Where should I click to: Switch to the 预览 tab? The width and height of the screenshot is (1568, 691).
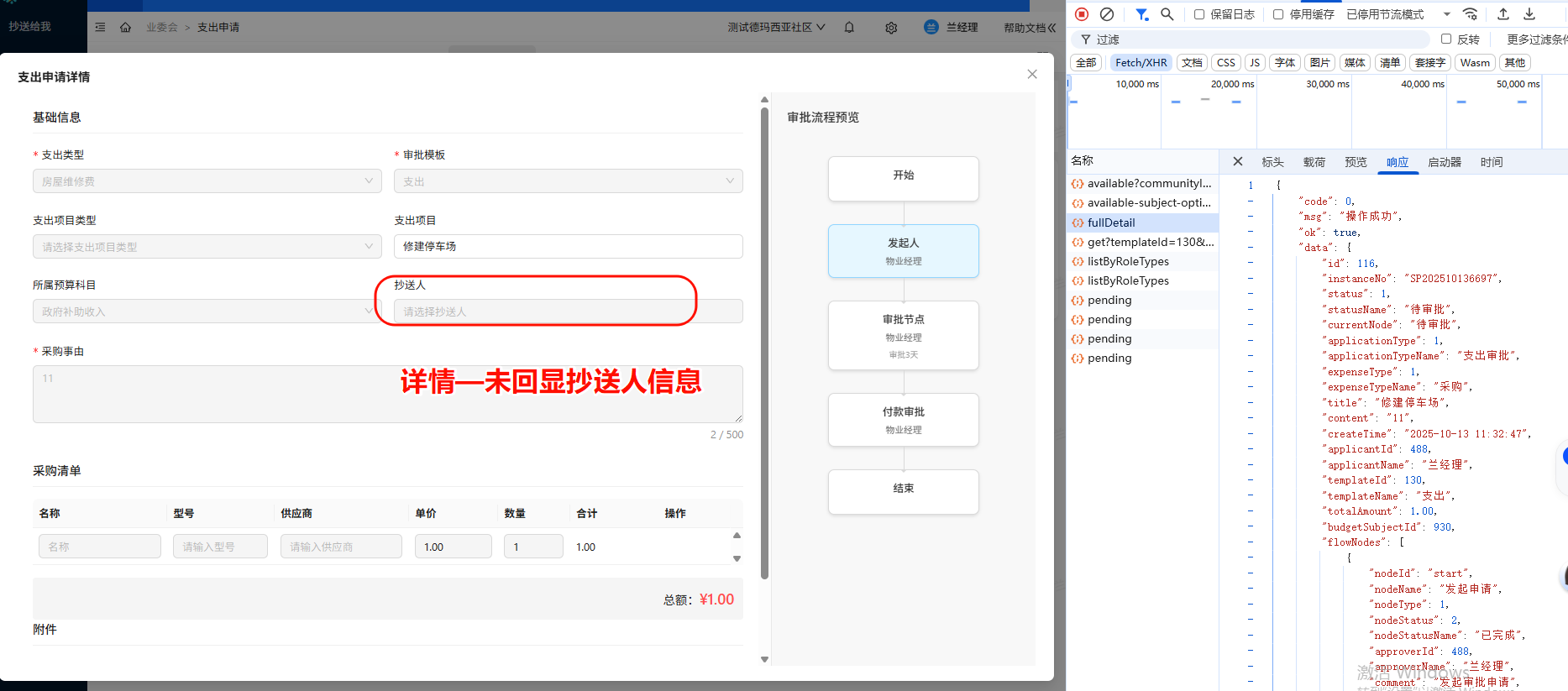click(x=1356, y=162)
